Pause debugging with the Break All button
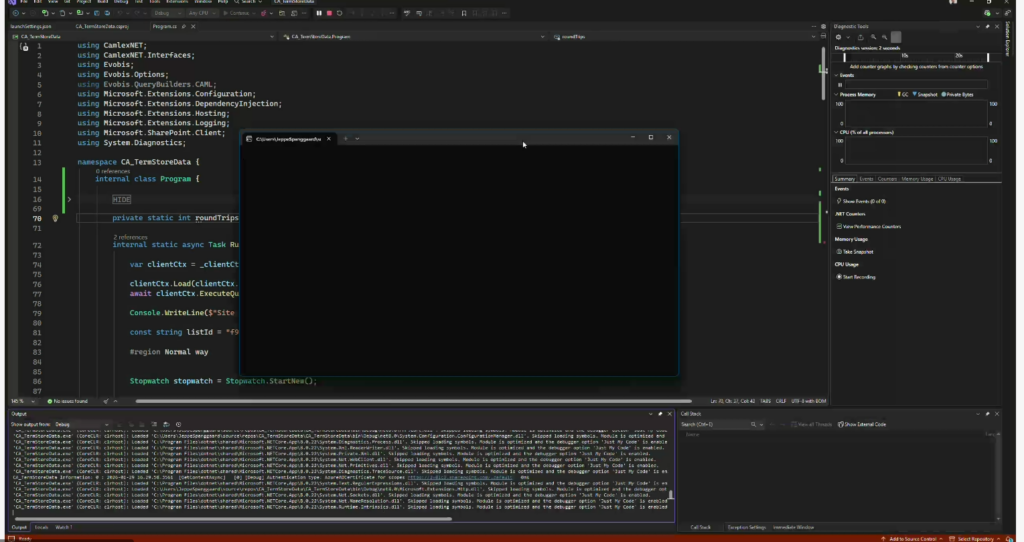 coord(319,13)
